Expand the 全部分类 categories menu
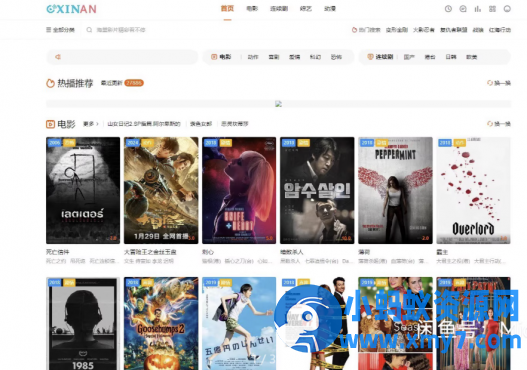Image resolution: width=527 pixels, height=370 pixels. [60, 30]
